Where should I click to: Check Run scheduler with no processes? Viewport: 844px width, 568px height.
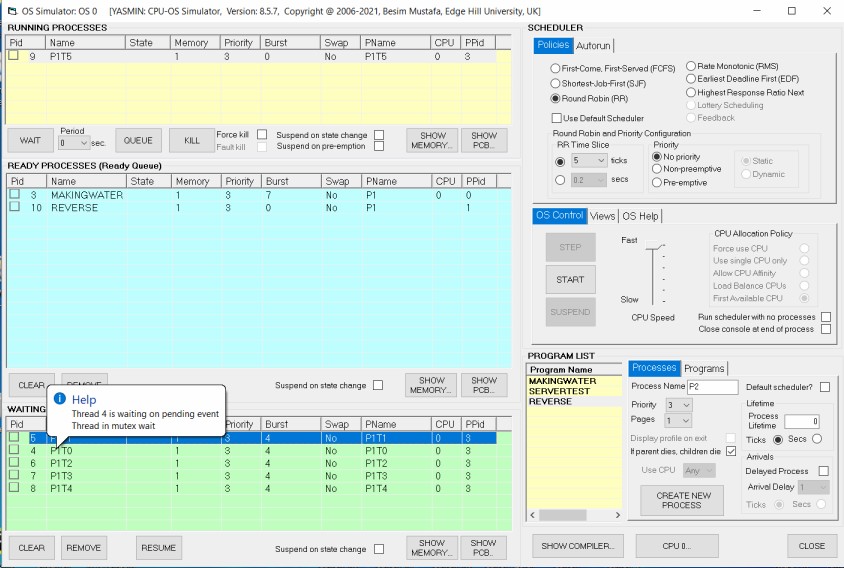click(x=826, y=317)
